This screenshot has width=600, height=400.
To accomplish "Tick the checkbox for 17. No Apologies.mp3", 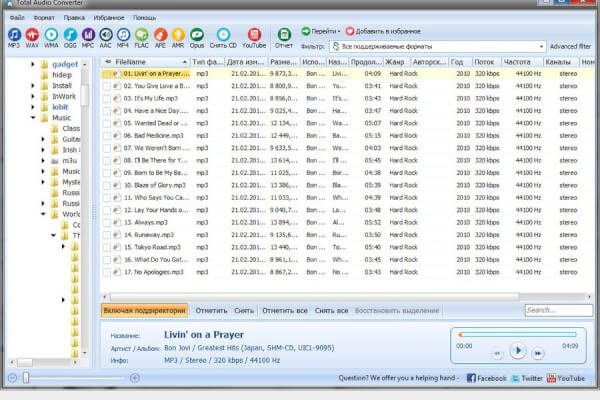I will point(107,273).
